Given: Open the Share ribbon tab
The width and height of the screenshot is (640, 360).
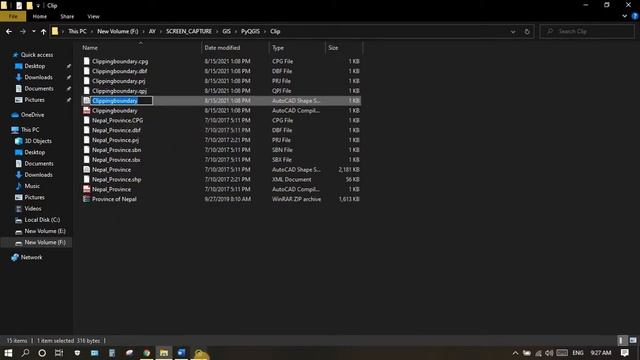Looking at the screenshot, I should pyautogui.click(x=67, y=16).
